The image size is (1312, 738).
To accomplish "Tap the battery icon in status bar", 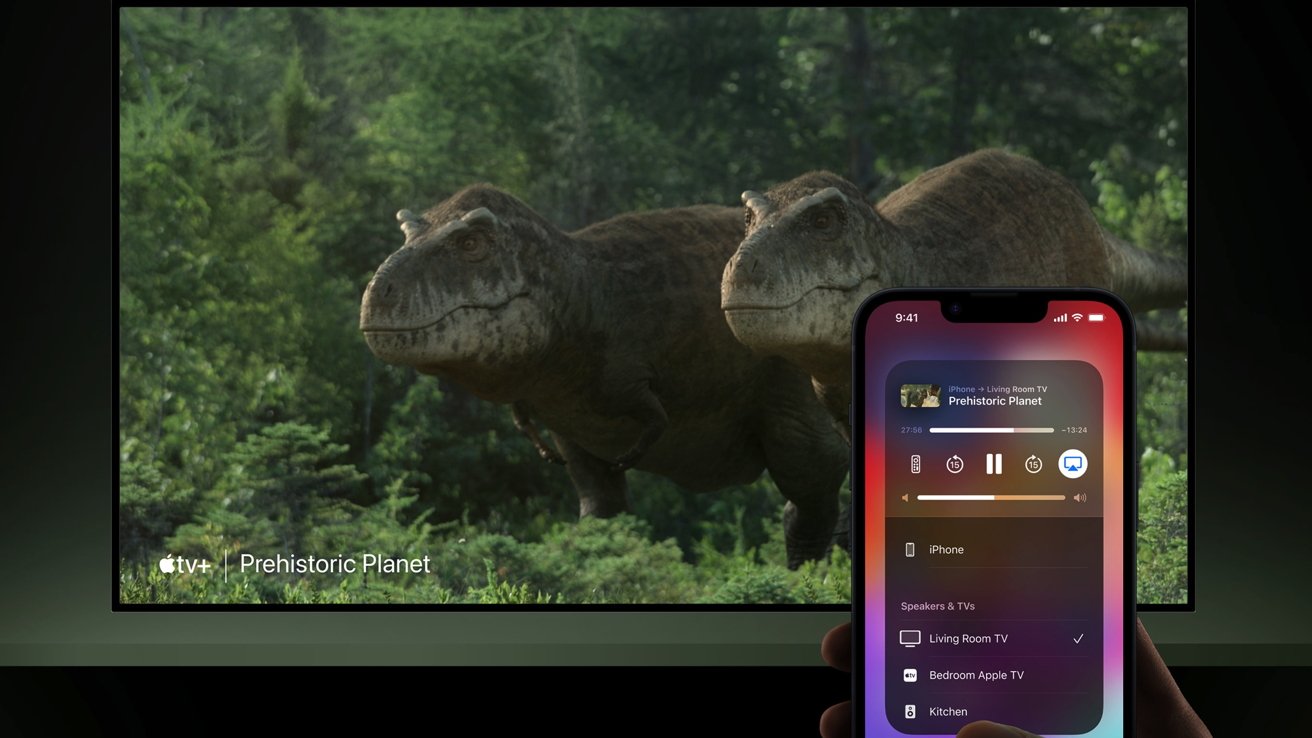I will 1096,318.
